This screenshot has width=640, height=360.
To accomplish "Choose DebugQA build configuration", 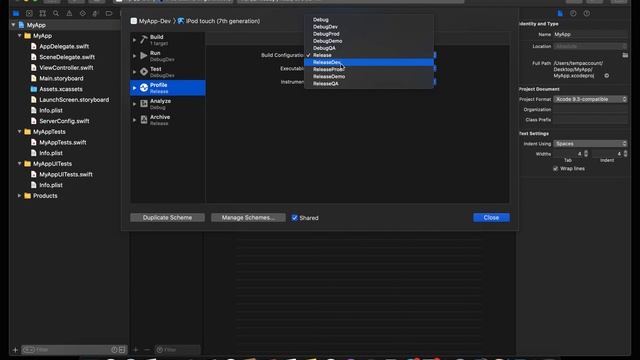I will 369,48.
